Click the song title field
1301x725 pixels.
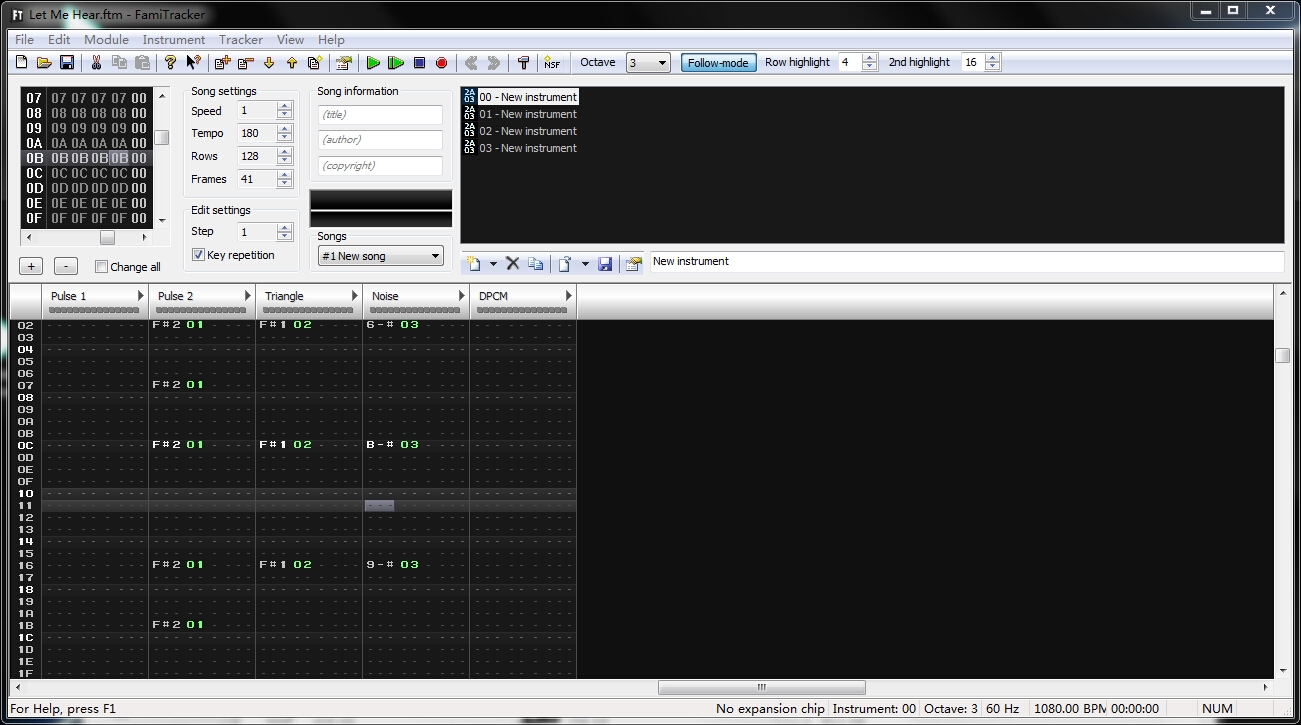click(380, 115)
